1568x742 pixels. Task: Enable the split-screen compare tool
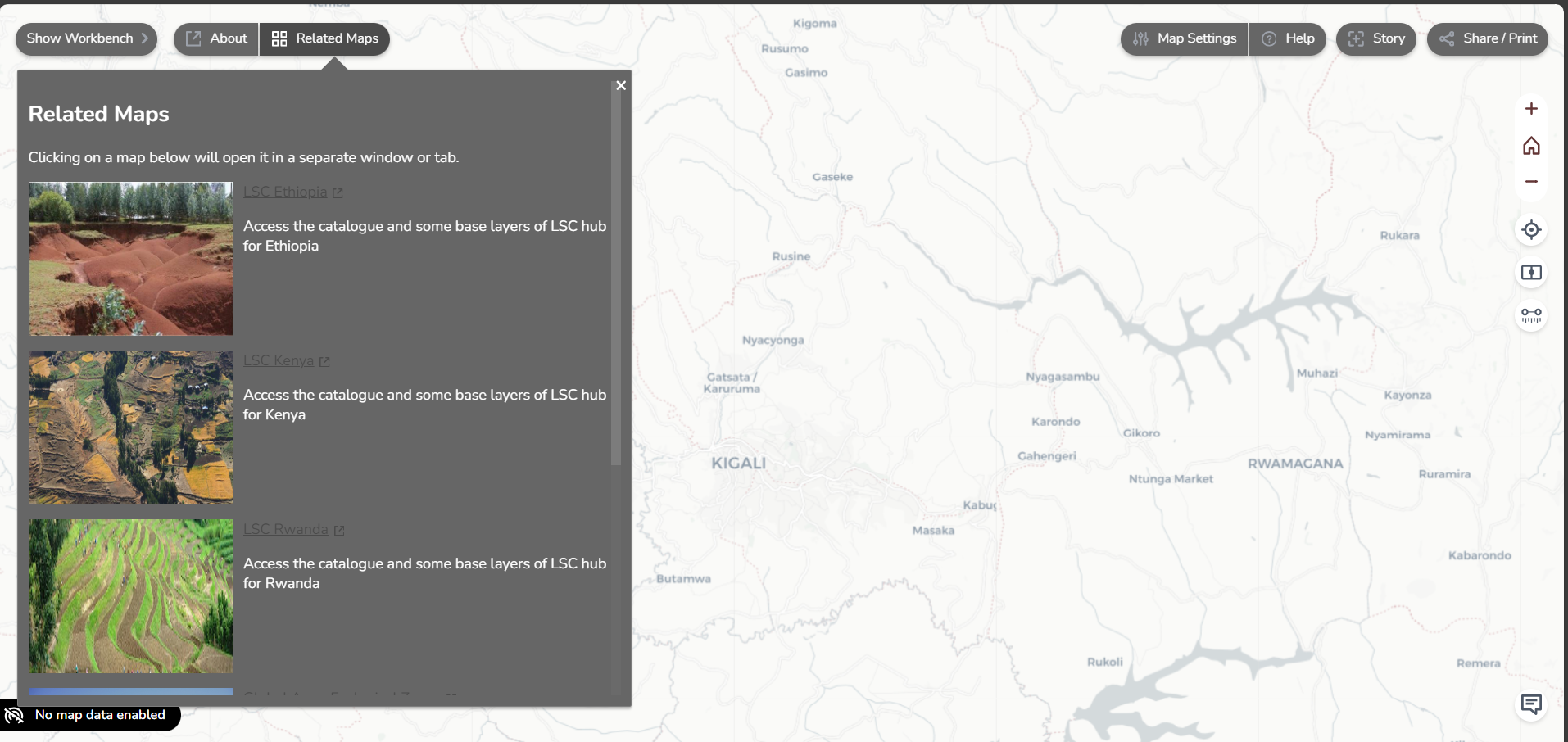coord(1530,273)
